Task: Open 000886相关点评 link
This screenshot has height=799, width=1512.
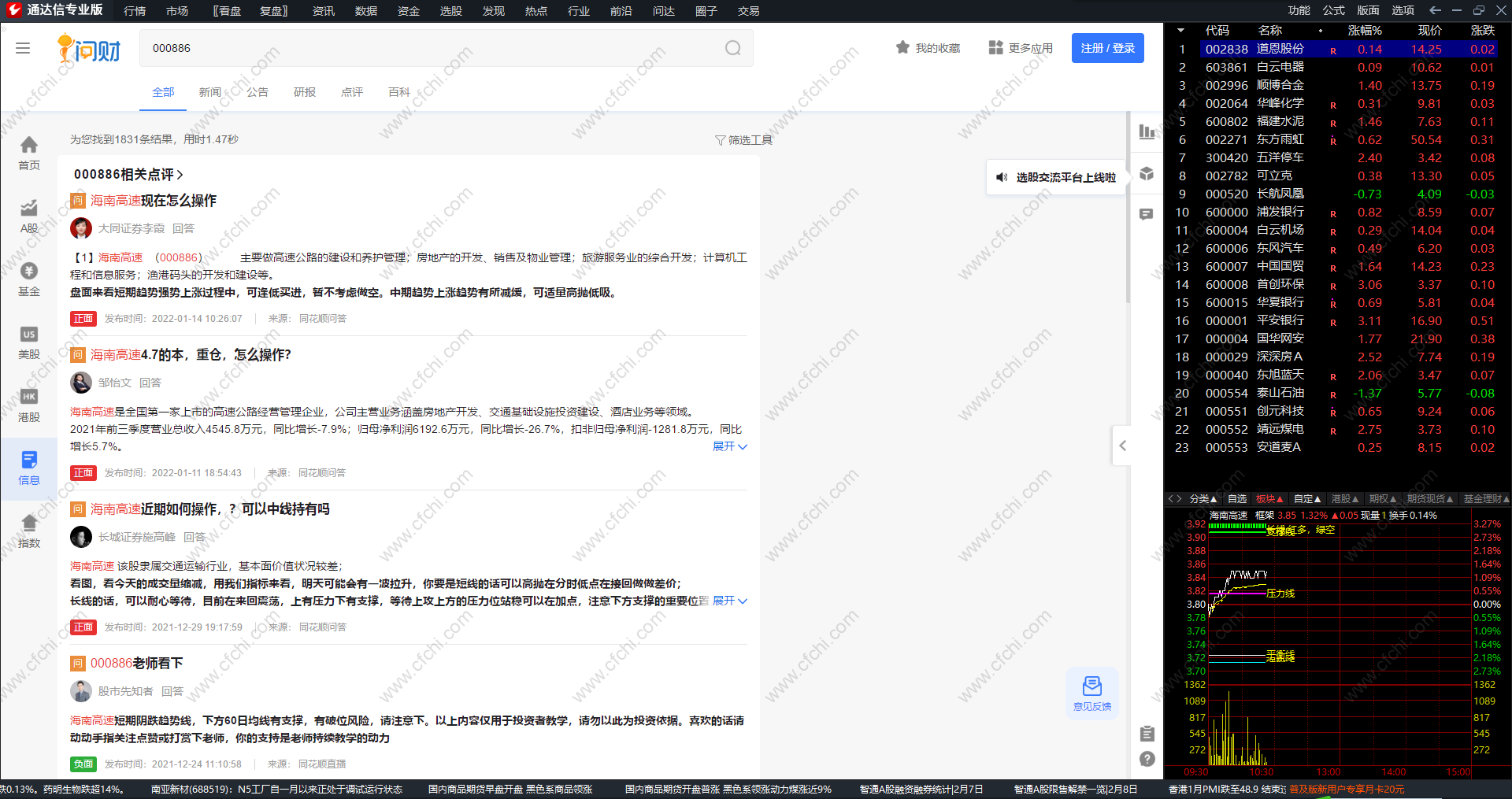Action: [x=128, y=175]
